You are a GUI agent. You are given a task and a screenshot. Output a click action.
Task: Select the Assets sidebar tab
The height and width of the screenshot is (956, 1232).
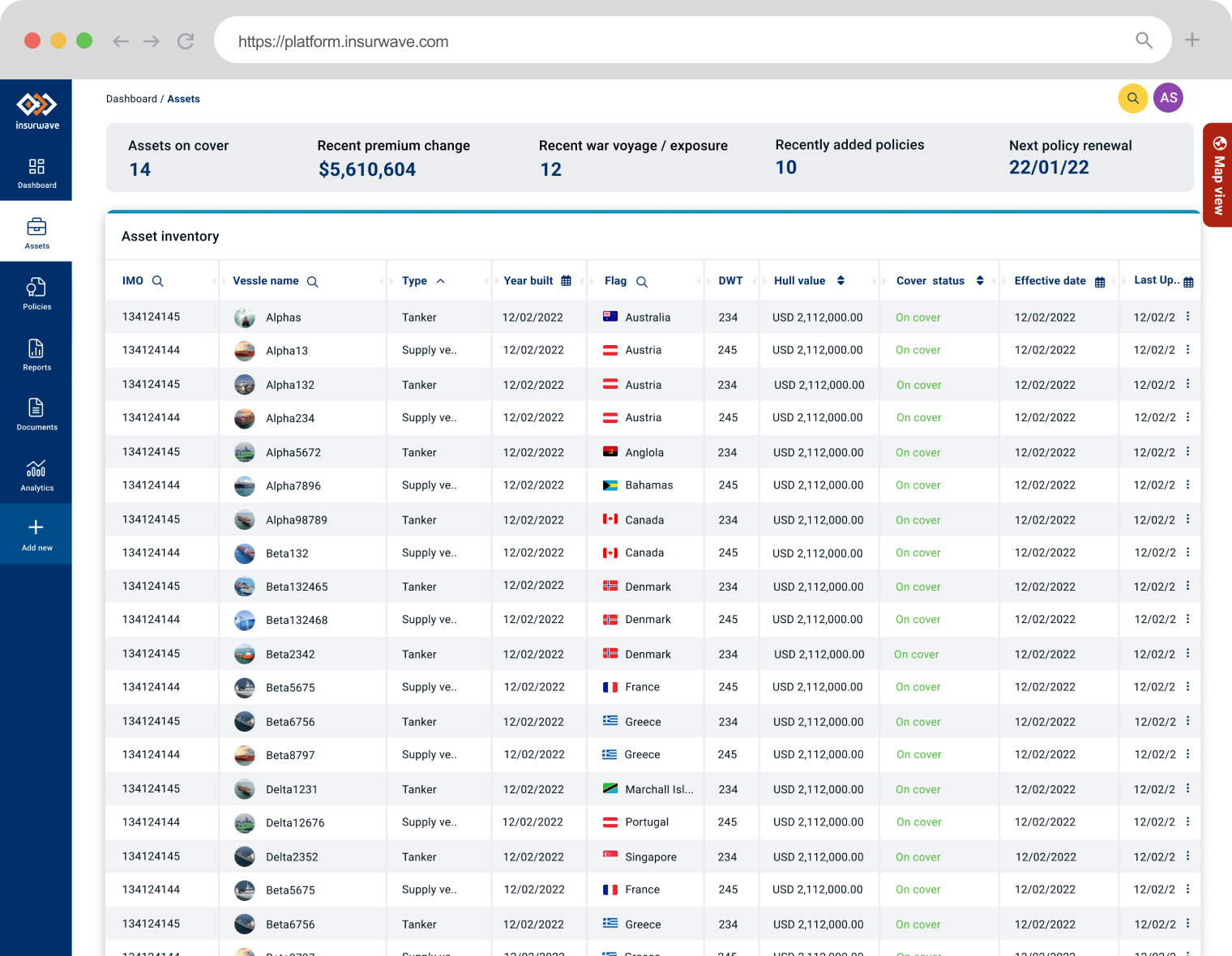(x=36, y=232)
